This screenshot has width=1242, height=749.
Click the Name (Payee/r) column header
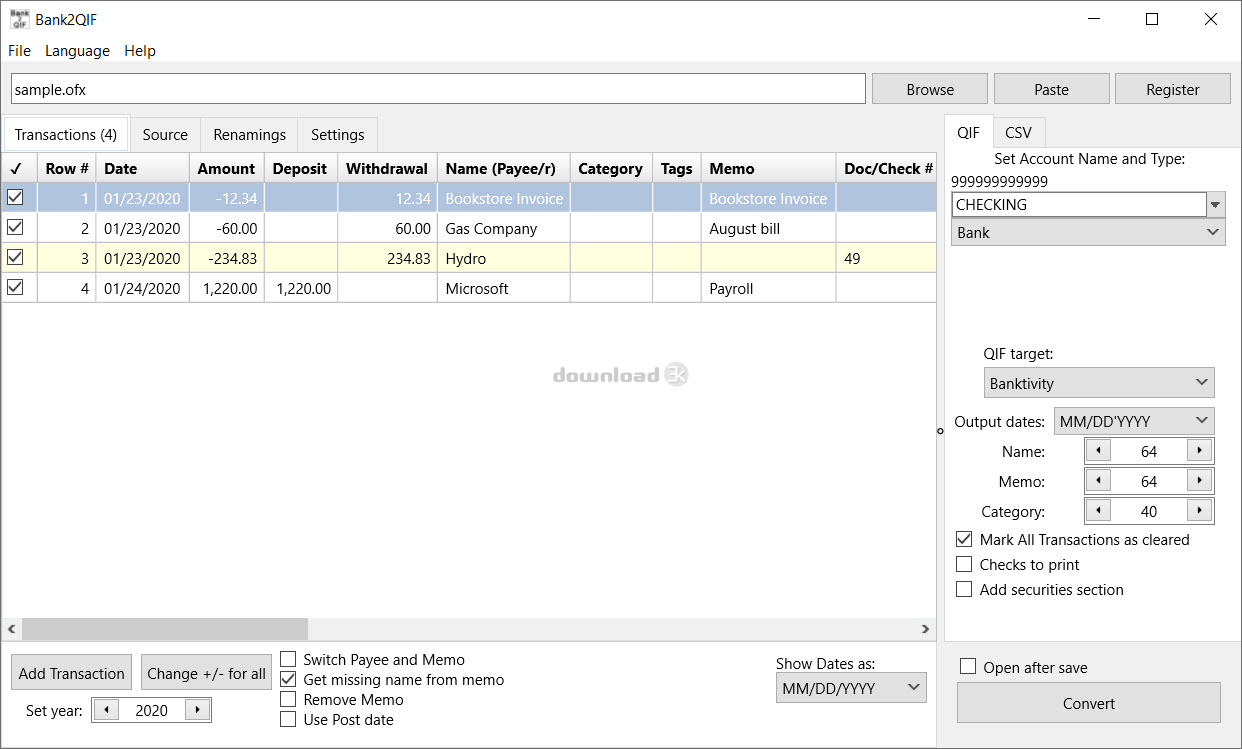[x=503, y=168]
